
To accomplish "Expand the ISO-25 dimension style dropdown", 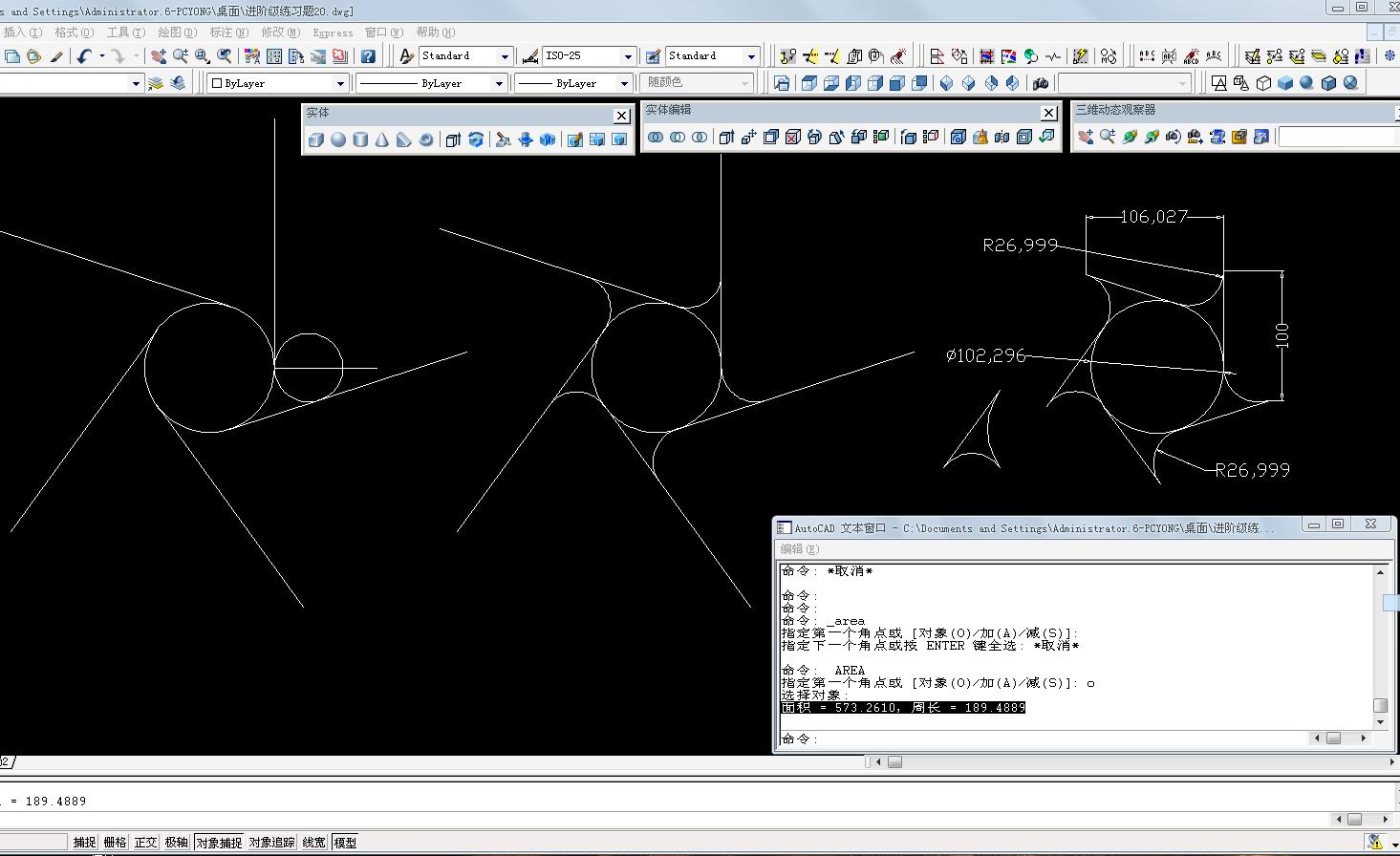I will click(x=628, y=56).
